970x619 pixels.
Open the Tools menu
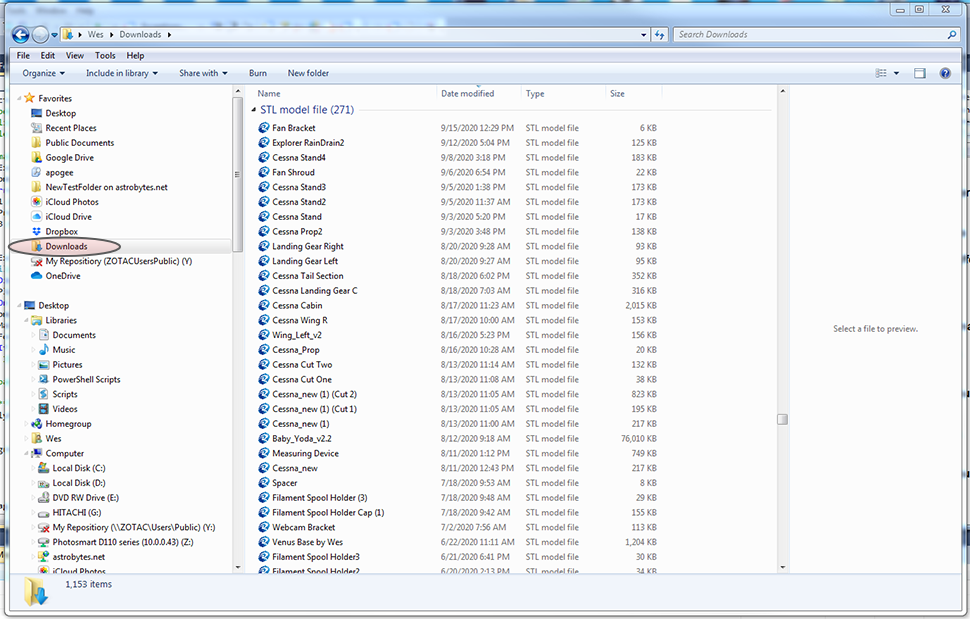pos(105,56)
